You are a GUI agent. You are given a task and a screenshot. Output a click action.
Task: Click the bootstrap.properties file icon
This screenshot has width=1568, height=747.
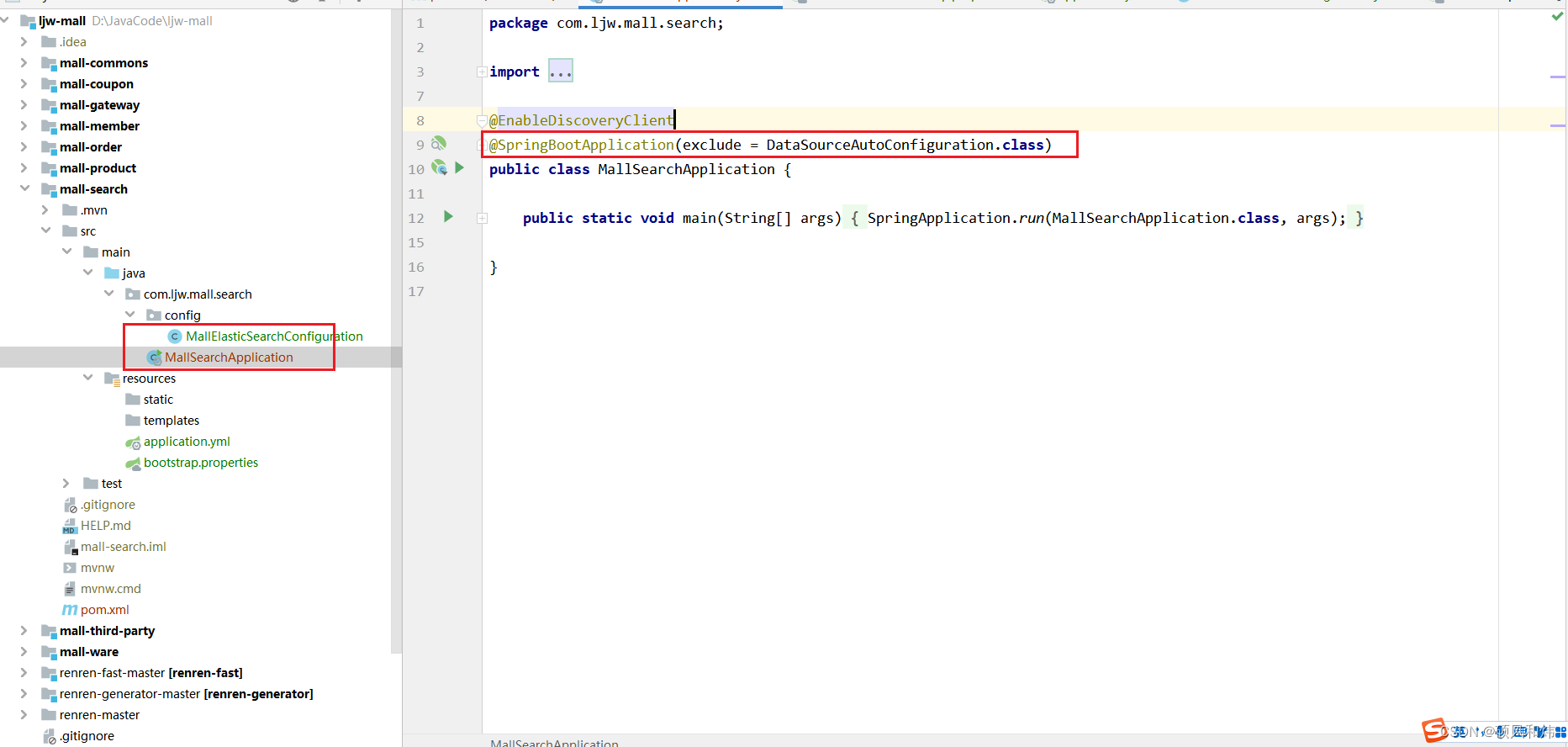click(133, 464)
